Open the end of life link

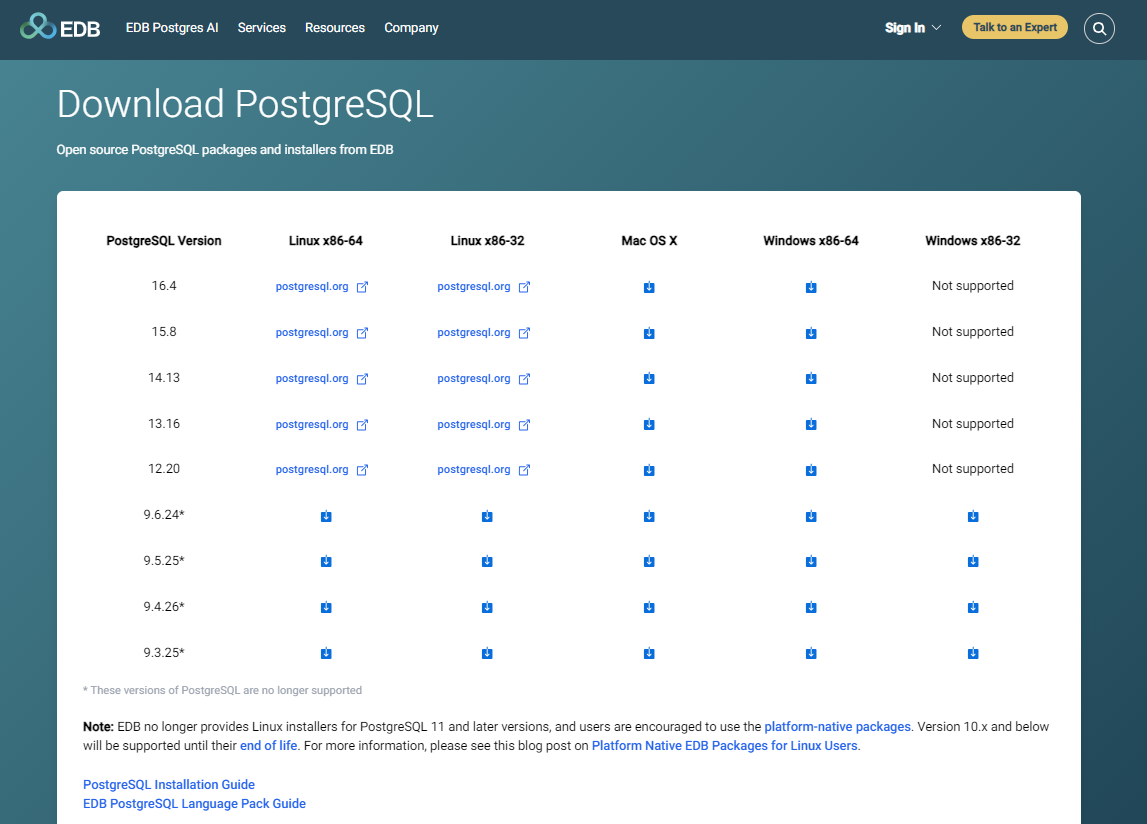tap(268, 746)
